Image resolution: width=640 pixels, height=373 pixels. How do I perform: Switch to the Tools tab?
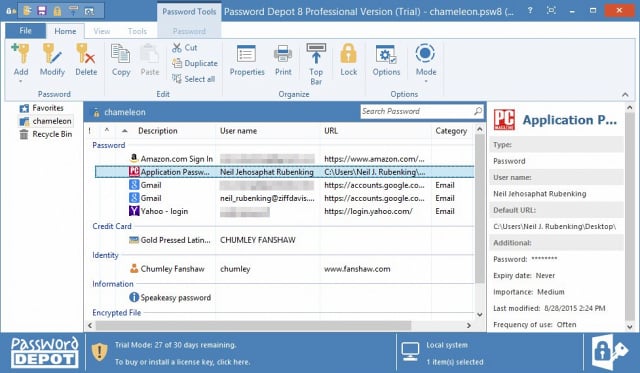137,31
